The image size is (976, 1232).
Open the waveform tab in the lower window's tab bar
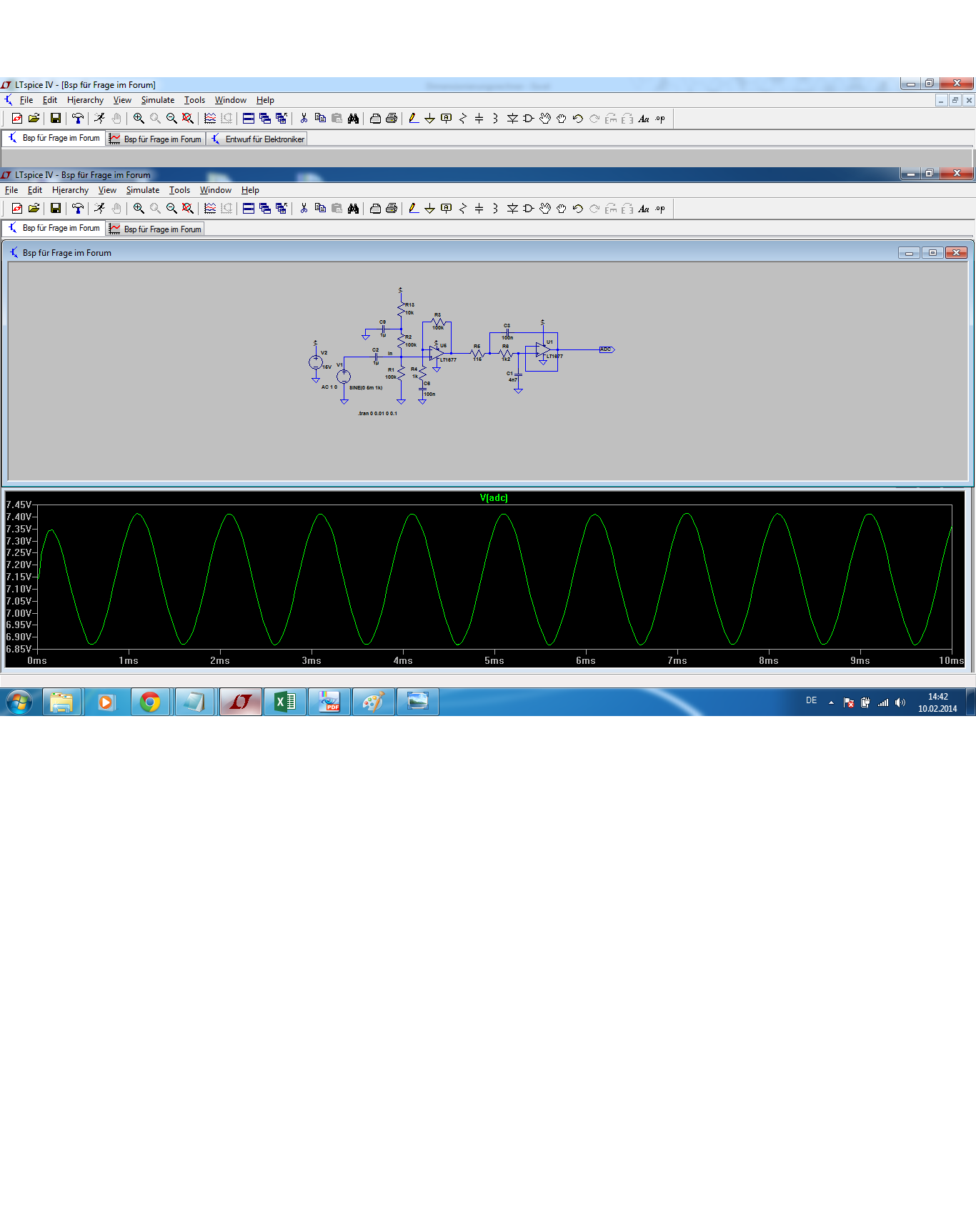pyautogui.click(x=156, y=229)
